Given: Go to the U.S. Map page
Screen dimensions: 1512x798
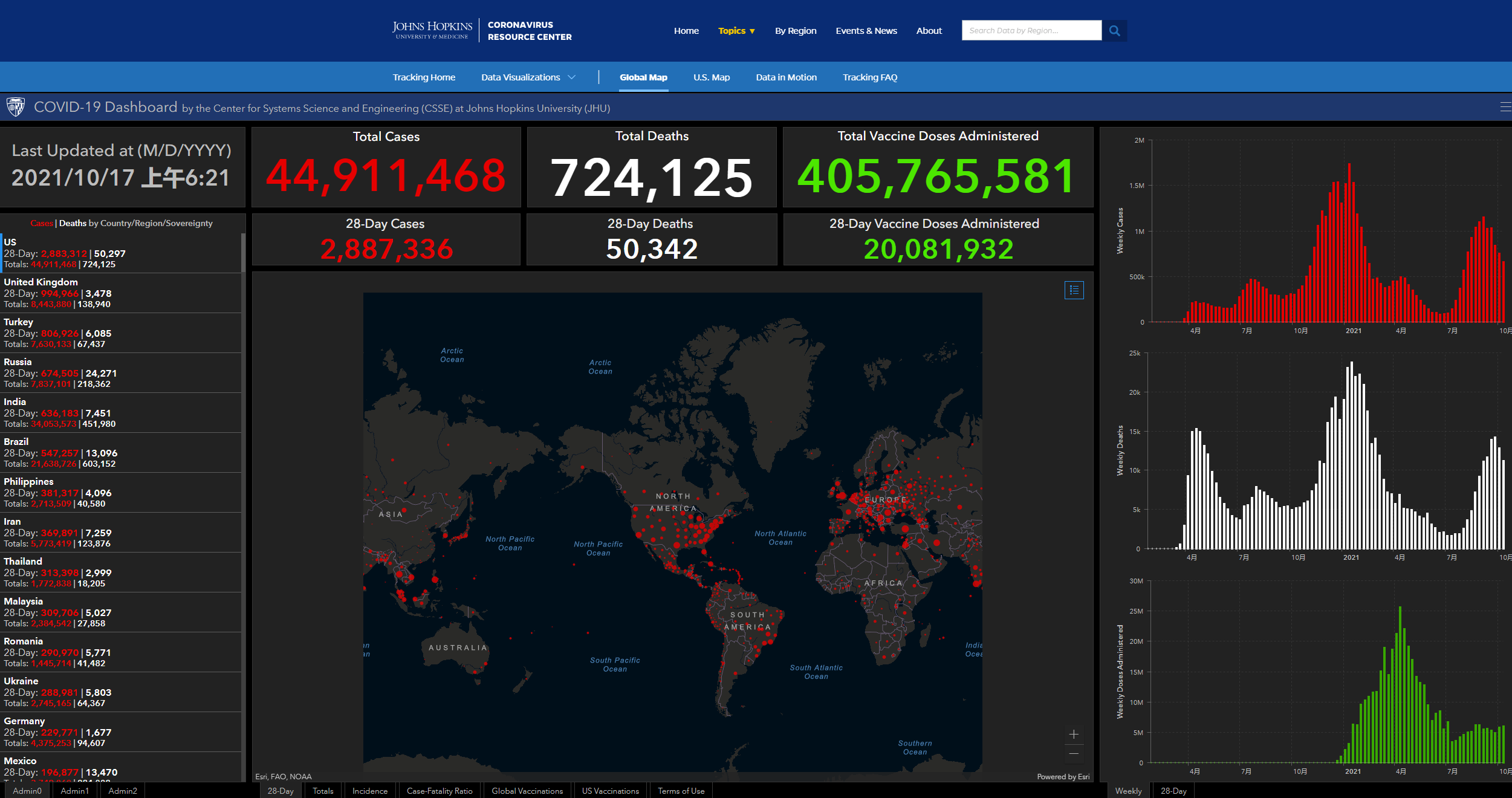Looking at the screenshot, I should pyautogui.click(x=711, y=77).
